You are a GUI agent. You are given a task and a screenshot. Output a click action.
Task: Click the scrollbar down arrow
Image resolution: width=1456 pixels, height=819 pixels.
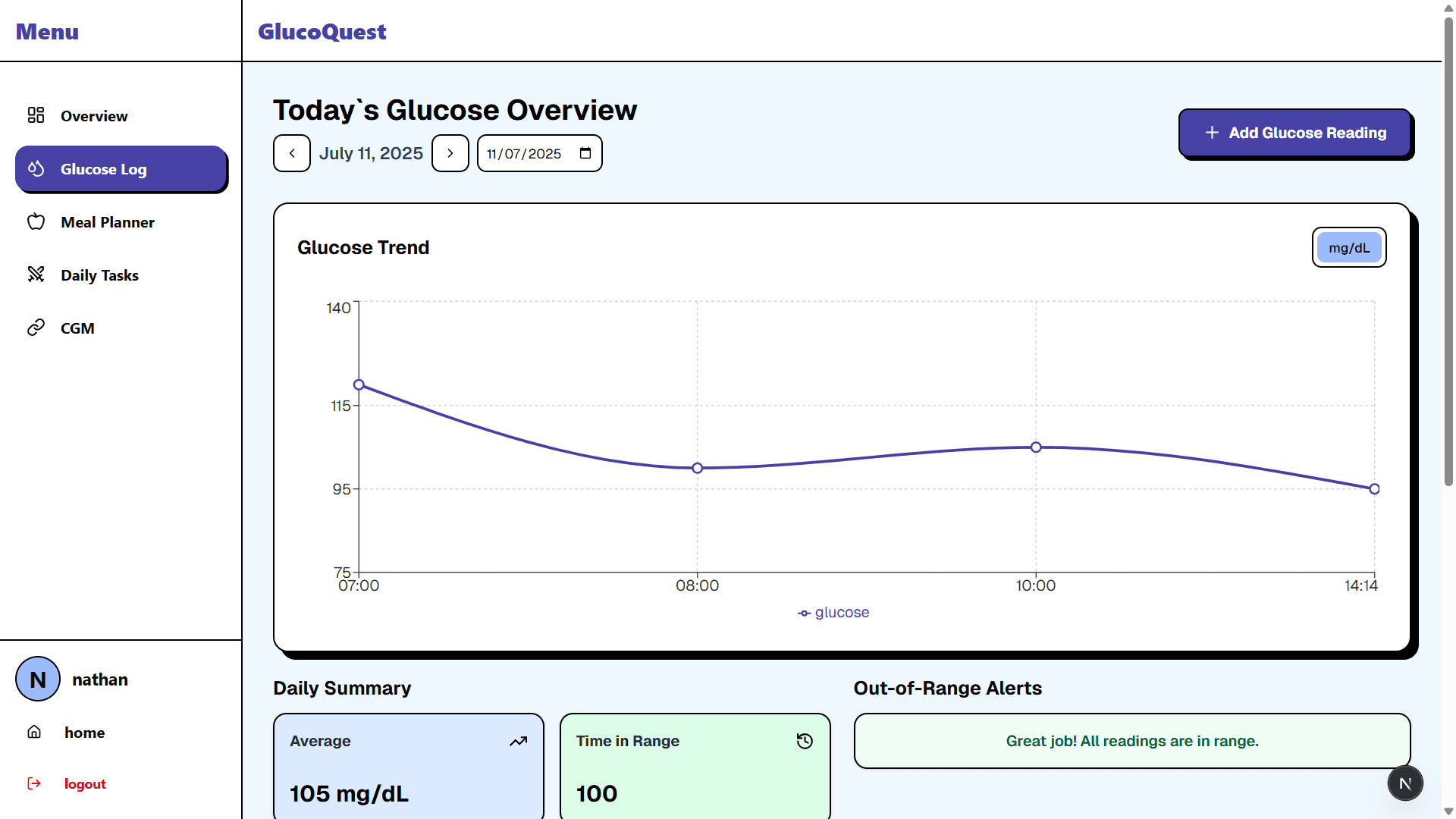coord(1448,811)
